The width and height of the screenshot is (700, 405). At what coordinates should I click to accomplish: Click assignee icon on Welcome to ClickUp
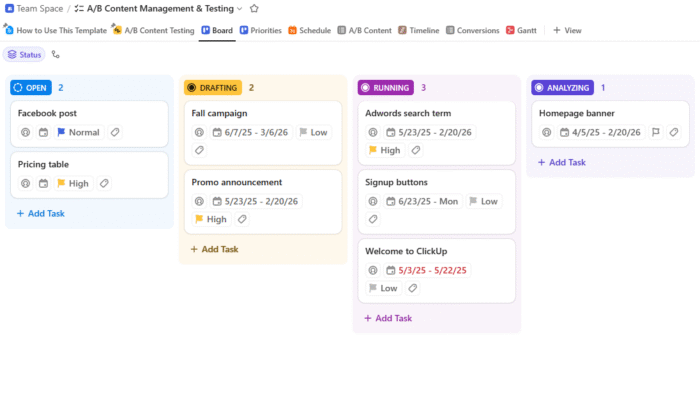(x=373, y=270)
